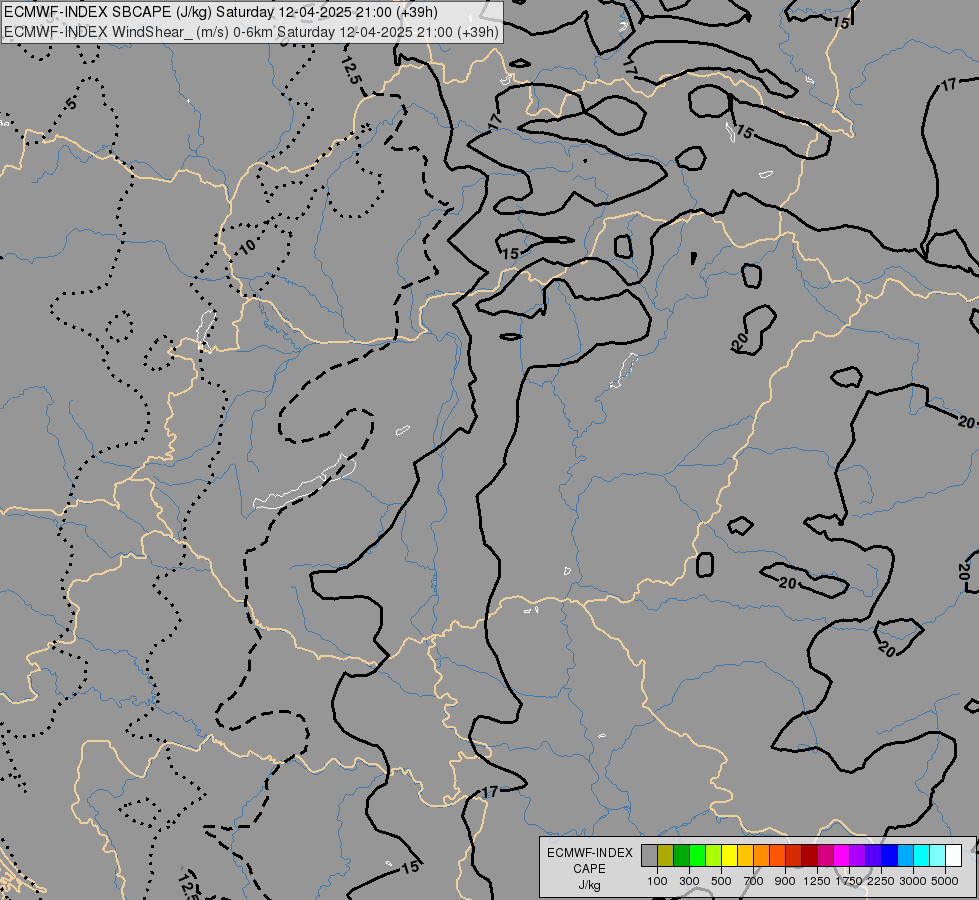The height and width of the screenshot is (900, 979).
Task: Click the dotted contour label 5
Action: (x=72, y=104)
